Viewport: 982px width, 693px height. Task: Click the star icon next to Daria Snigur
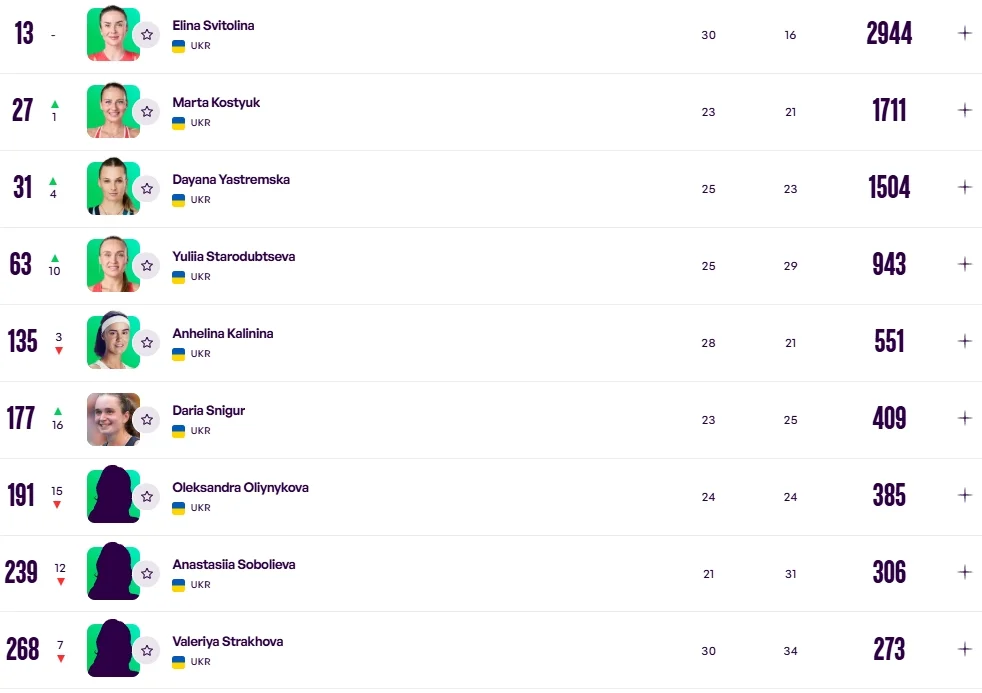tap(147, 420)
